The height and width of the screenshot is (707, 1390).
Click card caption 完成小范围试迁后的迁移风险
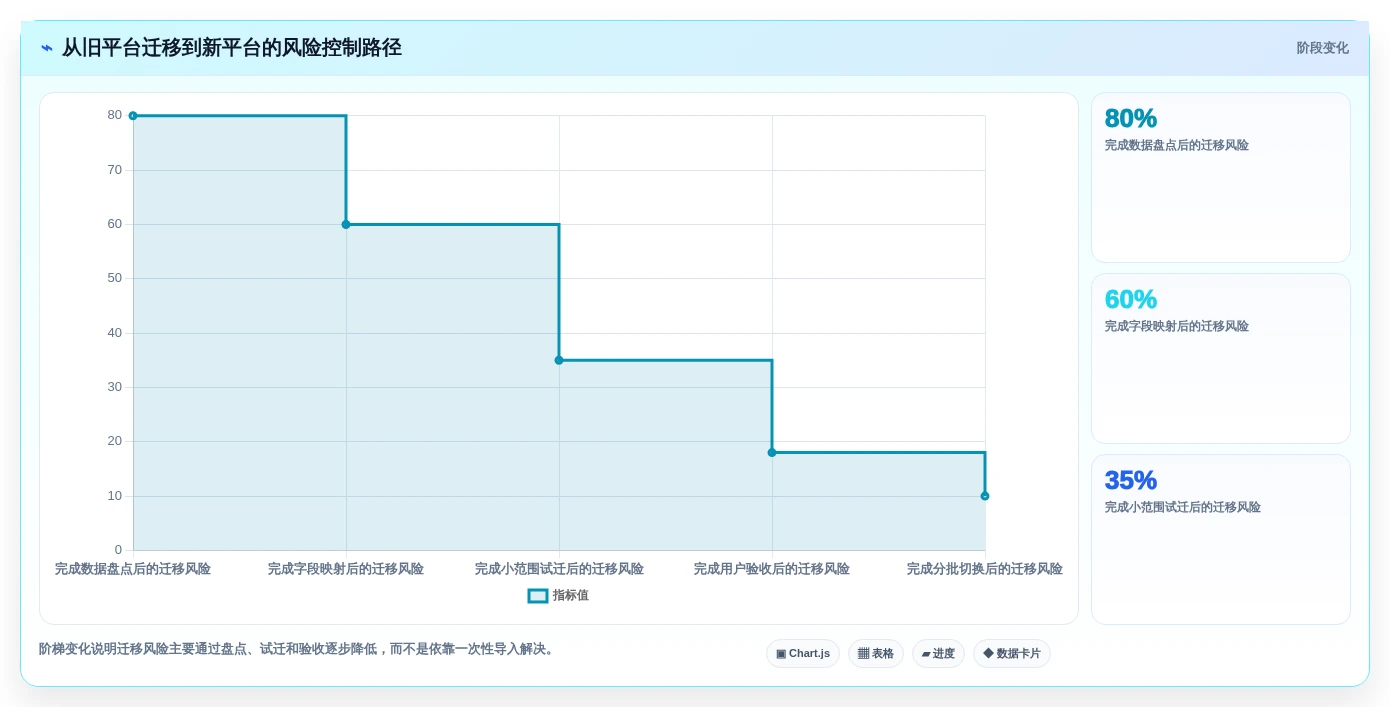point(1183,508)
